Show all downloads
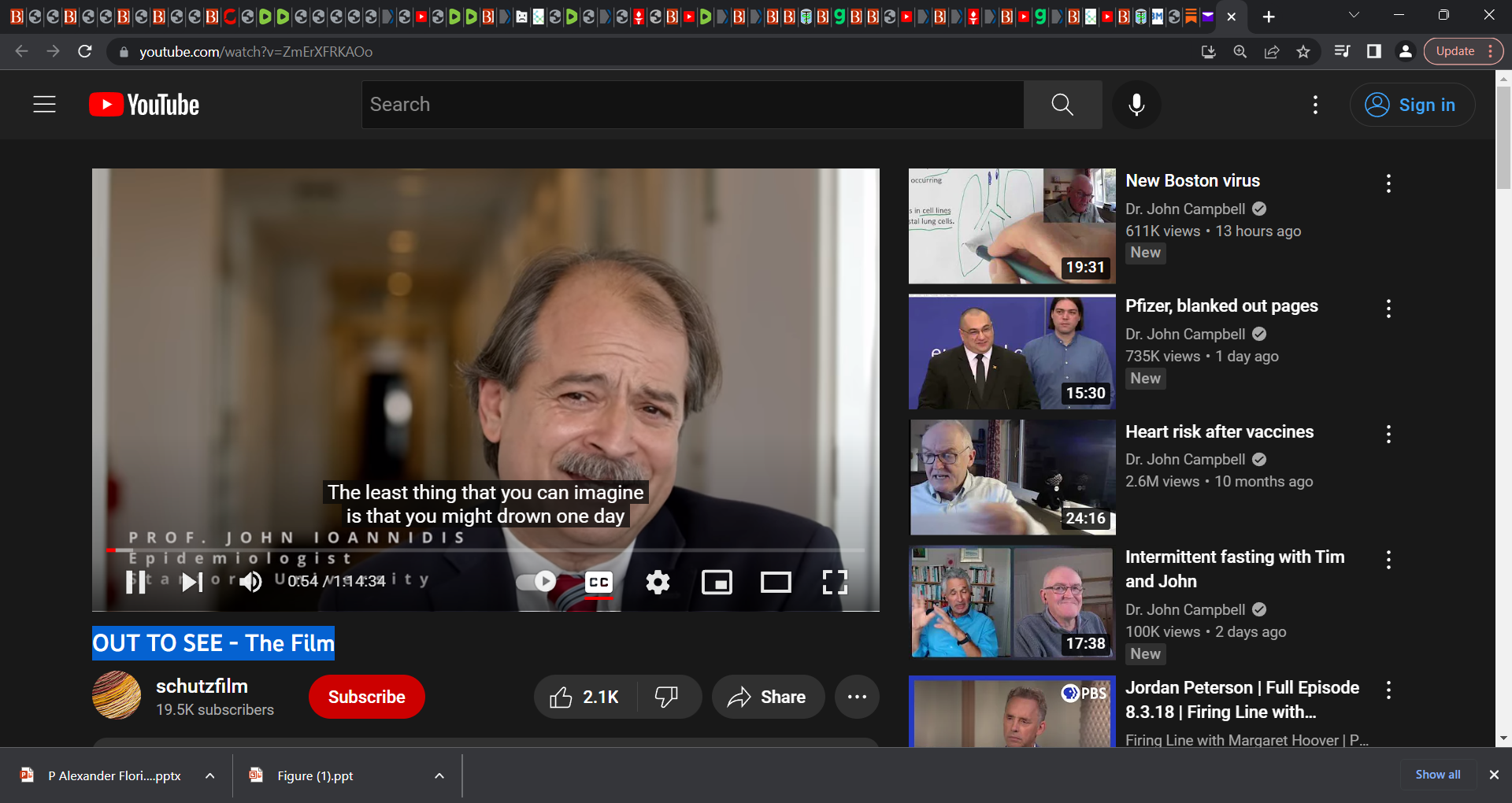 pos(1438,775)
